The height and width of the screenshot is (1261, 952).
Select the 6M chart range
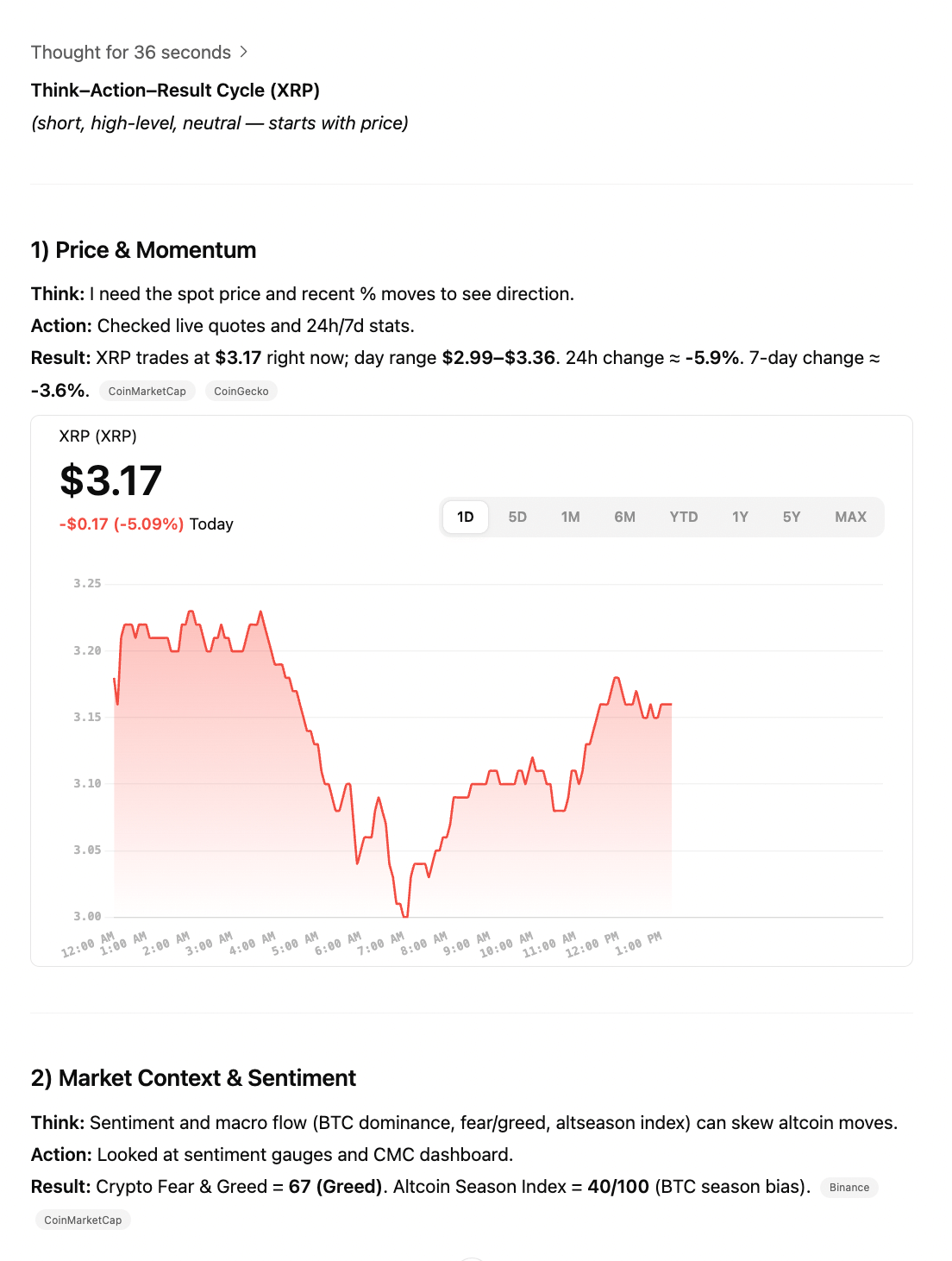click(625, 517)
